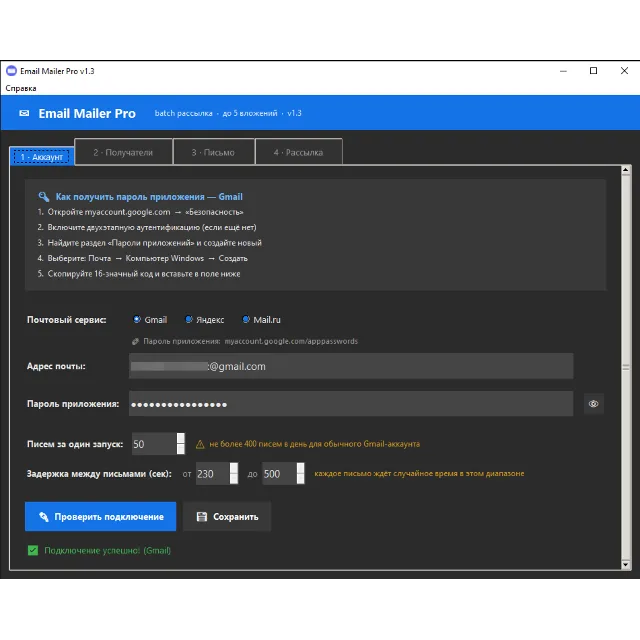Increase Писем за один запуск stepper
Screen dimensions: 640x640
(x=181, y=438)
